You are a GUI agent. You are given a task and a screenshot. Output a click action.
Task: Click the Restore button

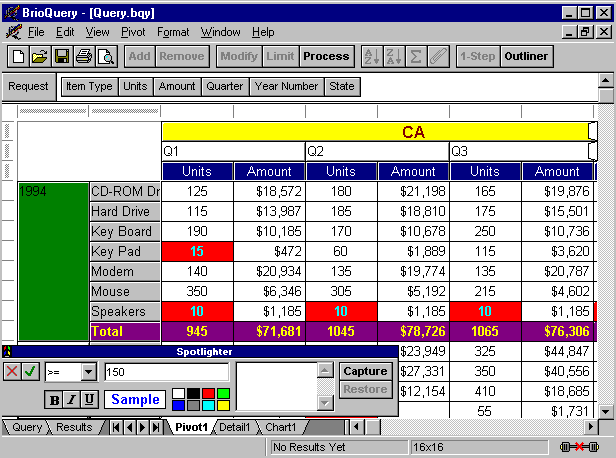pos(365,389)
